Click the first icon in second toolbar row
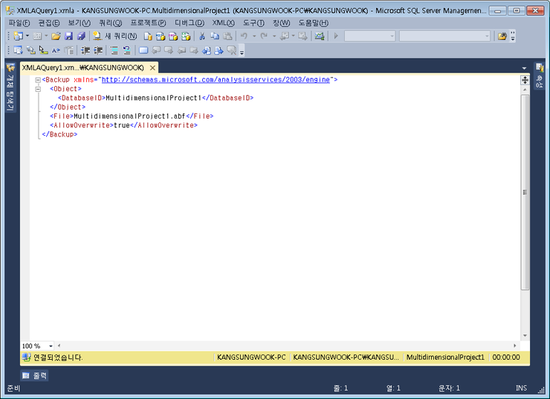Screen dimensions: 550x399 point(18,50)
